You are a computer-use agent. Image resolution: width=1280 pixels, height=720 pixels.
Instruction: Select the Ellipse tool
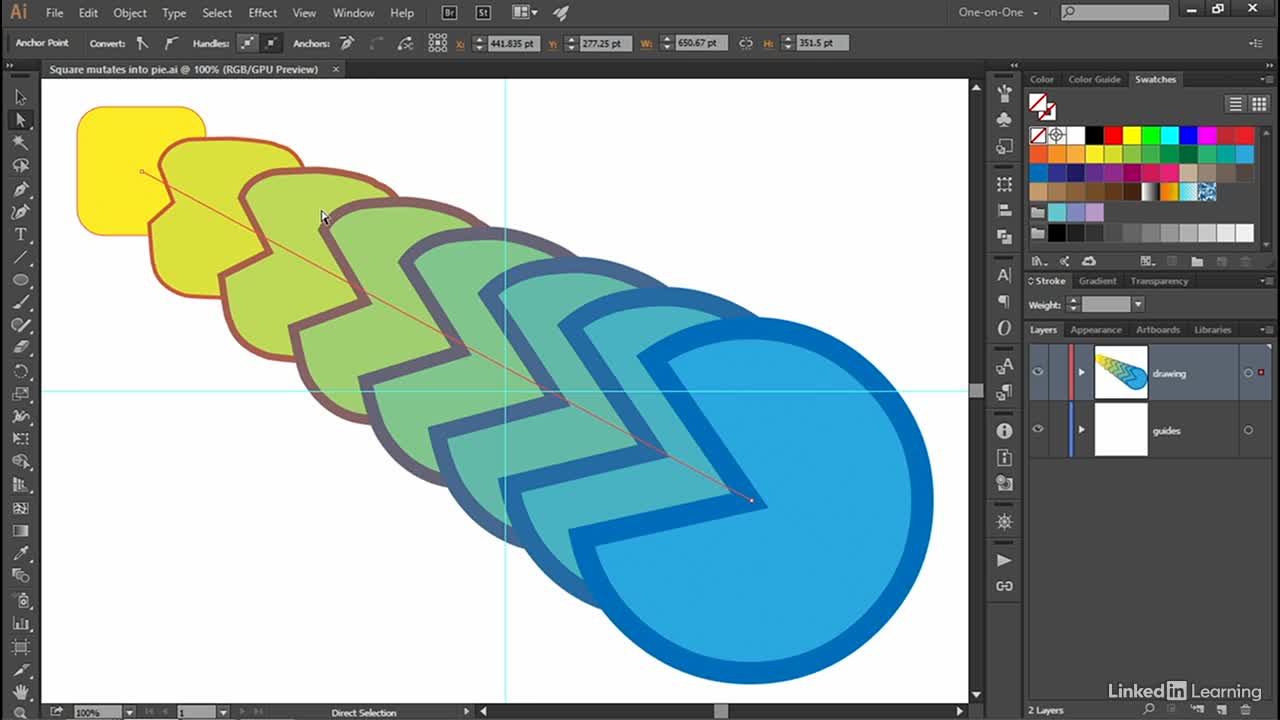tap(20, 280)
